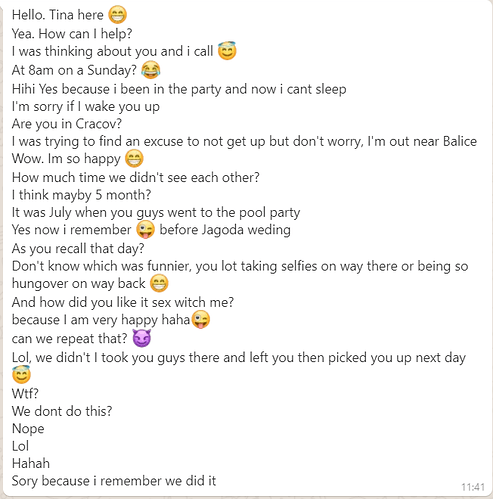Click purple devil emoji after 'repeat that?'
Screen dimensions: 493x499
point(142,338)
